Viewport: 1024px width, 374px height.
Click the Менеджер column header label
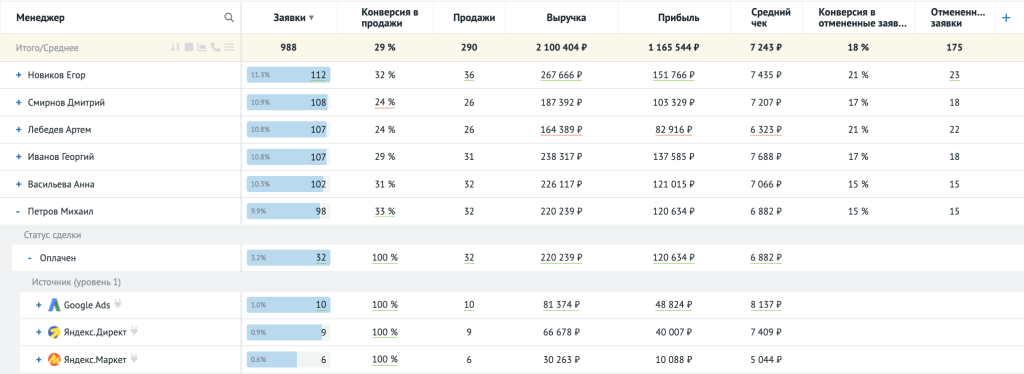pos(40,18)
